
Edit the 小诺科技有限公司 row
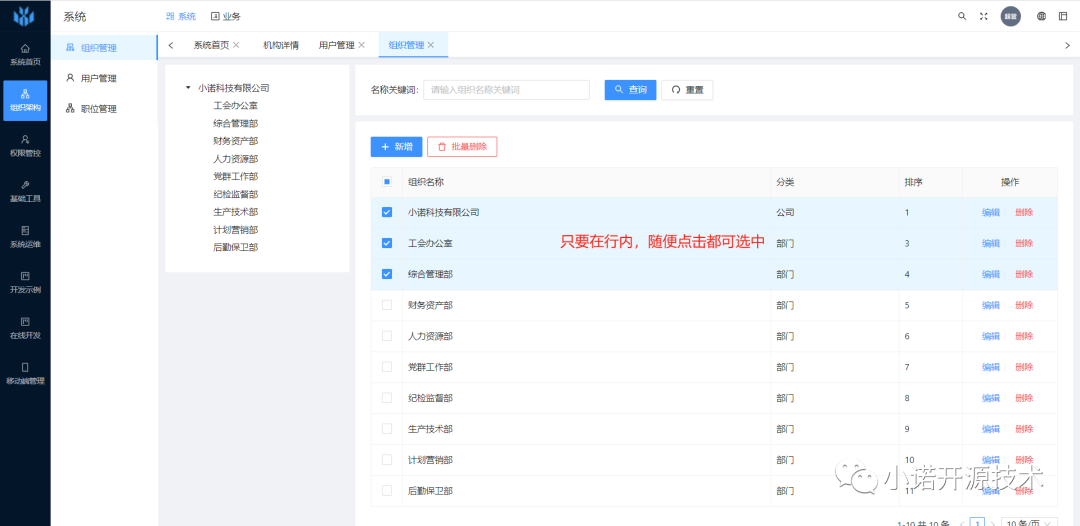click(990, 212)
